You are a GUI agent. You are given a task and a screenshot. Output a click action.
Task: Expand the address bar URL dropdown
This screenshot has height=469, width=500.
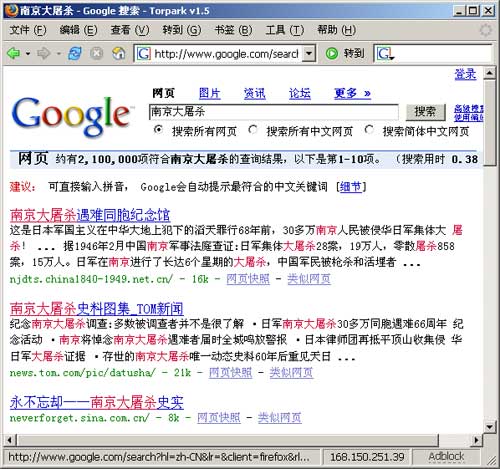pos(309,53)
